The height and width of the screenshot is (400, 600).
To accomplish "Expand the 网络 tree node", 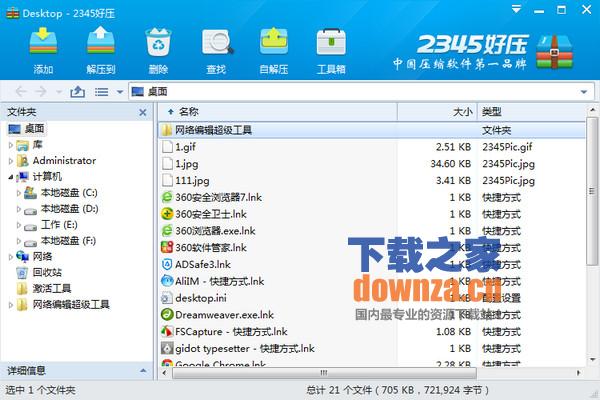I will [11, 257].
